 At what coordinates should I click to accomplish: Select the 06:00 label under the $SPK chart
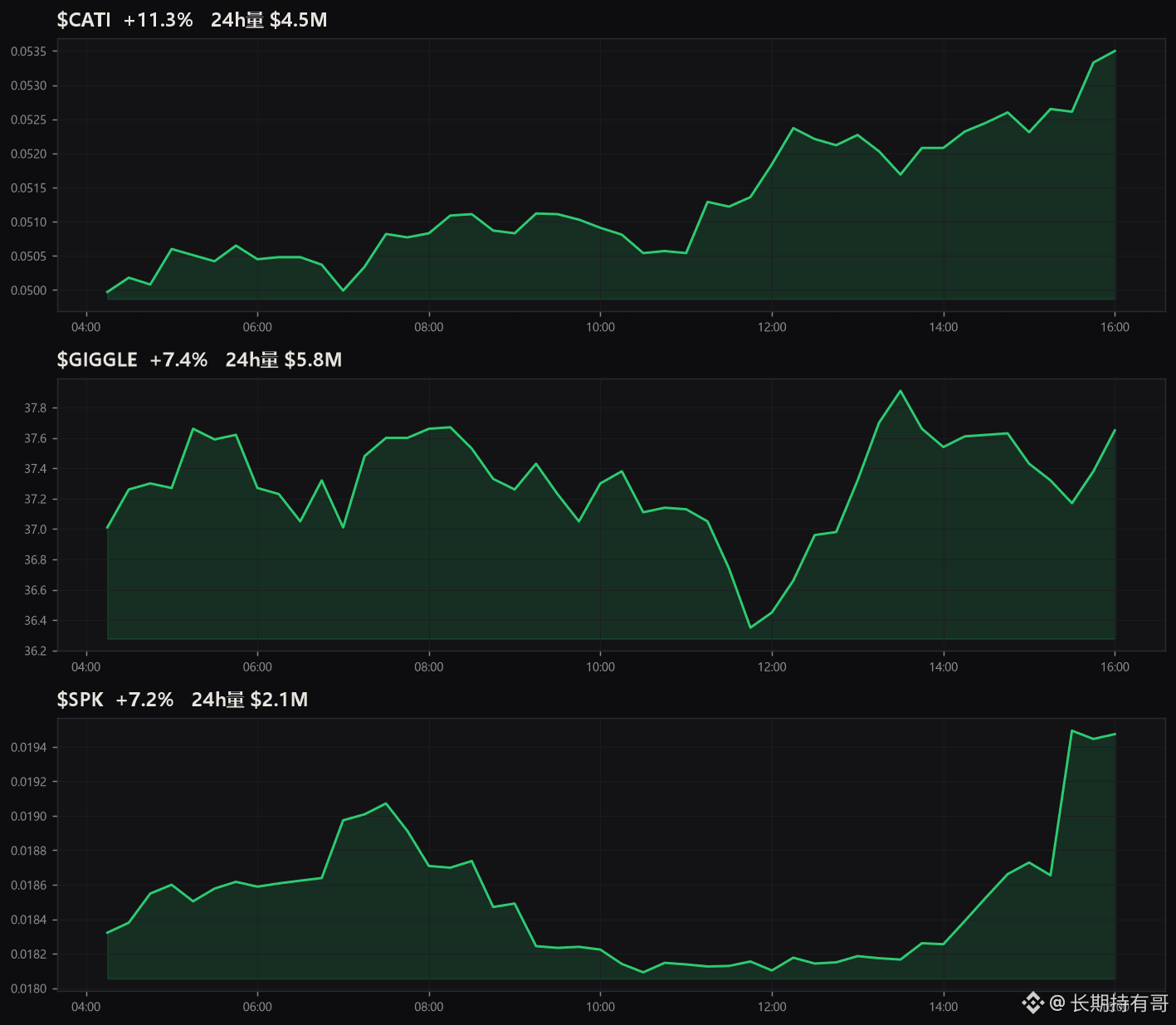point(257,1007)
